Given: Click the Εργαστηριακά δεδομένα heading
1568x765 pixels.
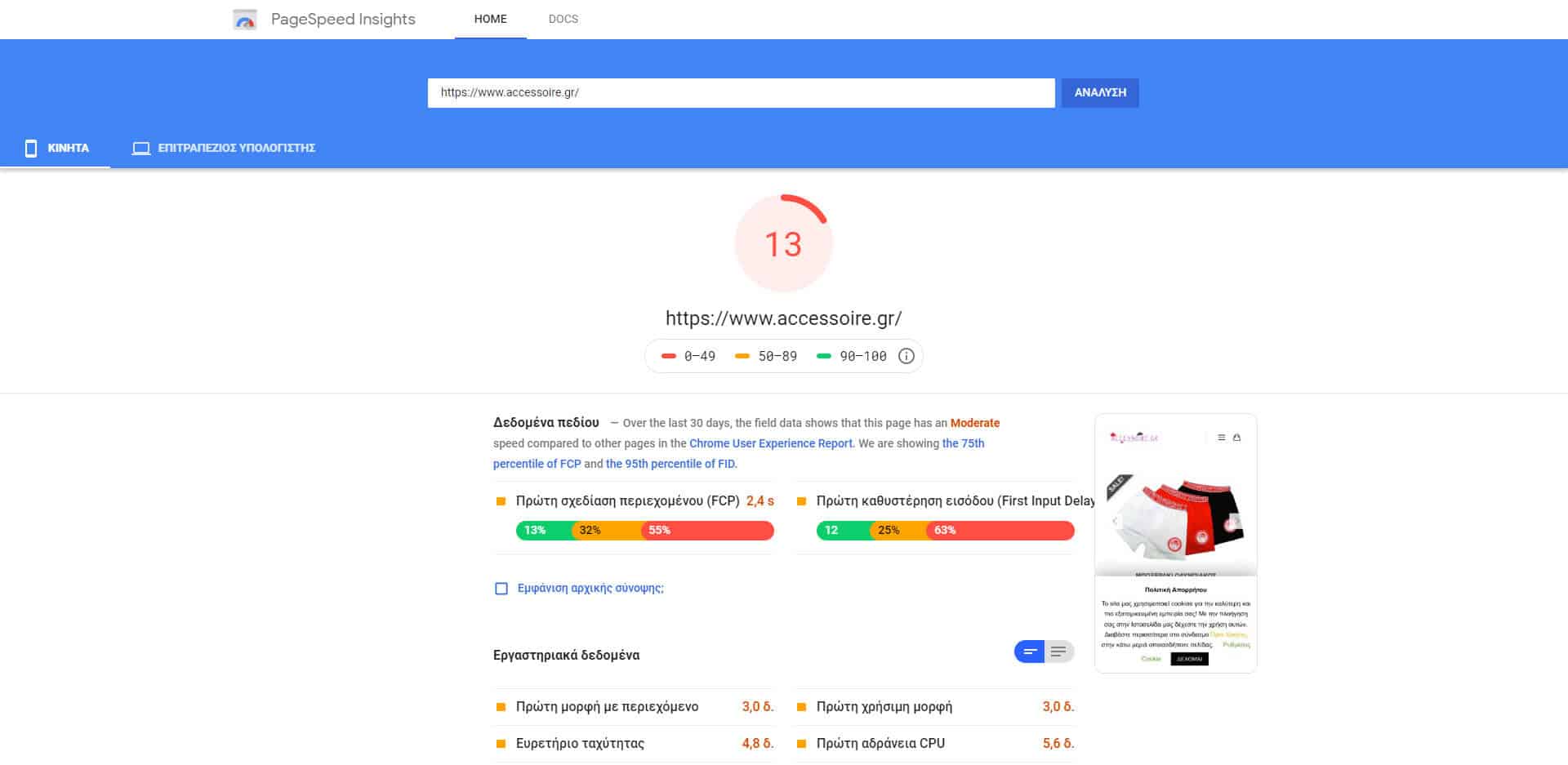Looking at the screenshot, I should click(x=566, y=655).
